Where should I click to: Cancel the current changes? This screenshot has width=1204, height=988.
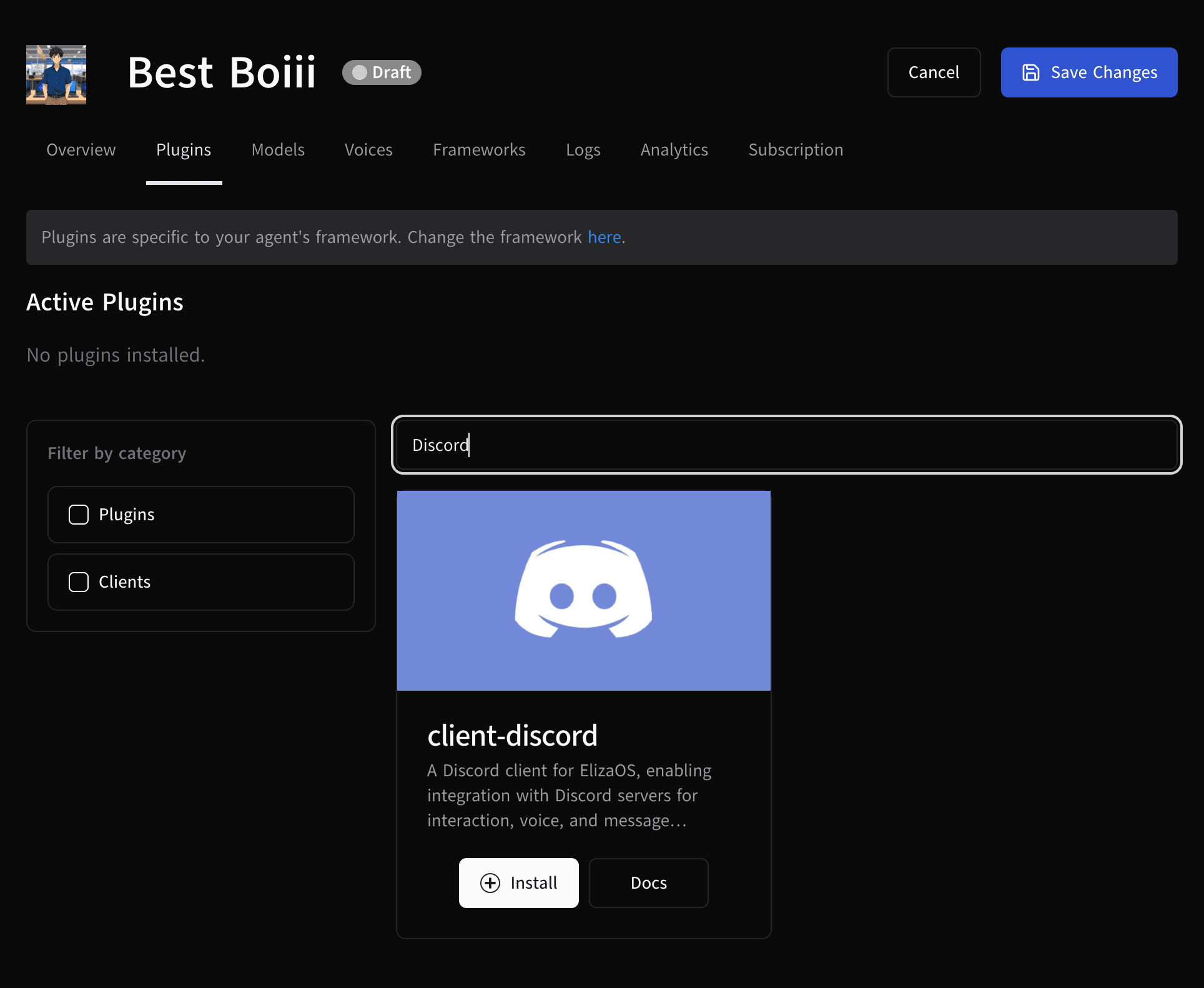point(934,72)
